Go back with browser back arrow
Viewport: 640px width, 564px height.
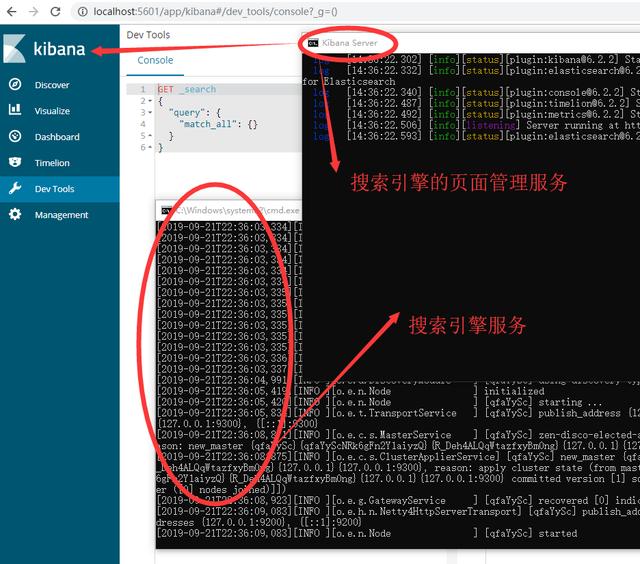coord(11,11)
